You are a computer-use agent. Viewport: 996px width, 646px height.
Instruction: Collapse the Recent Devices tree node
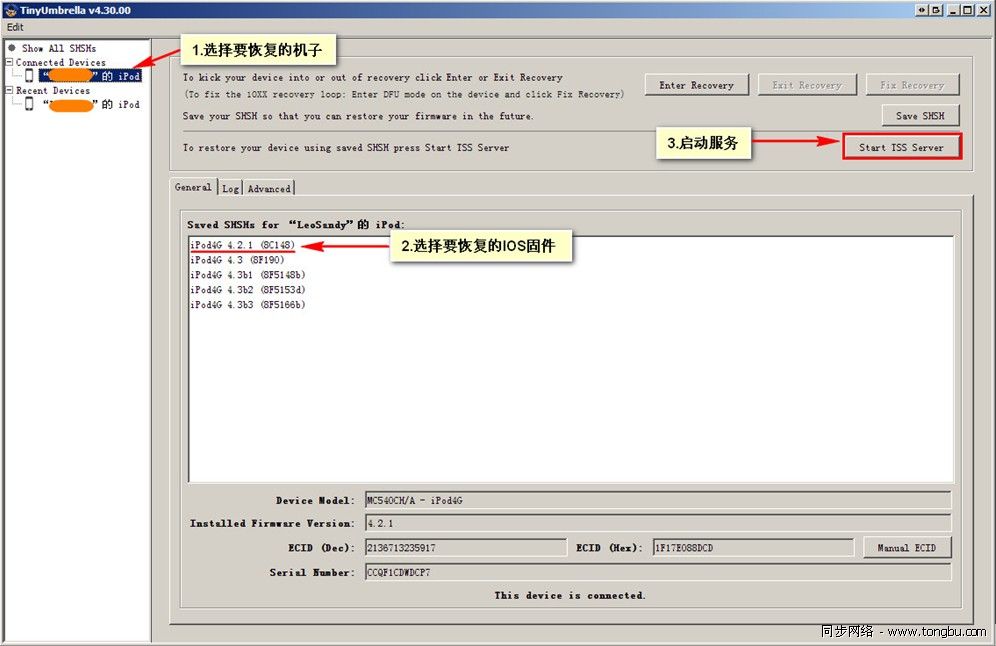pyautogui.click(x=8, y=90)
